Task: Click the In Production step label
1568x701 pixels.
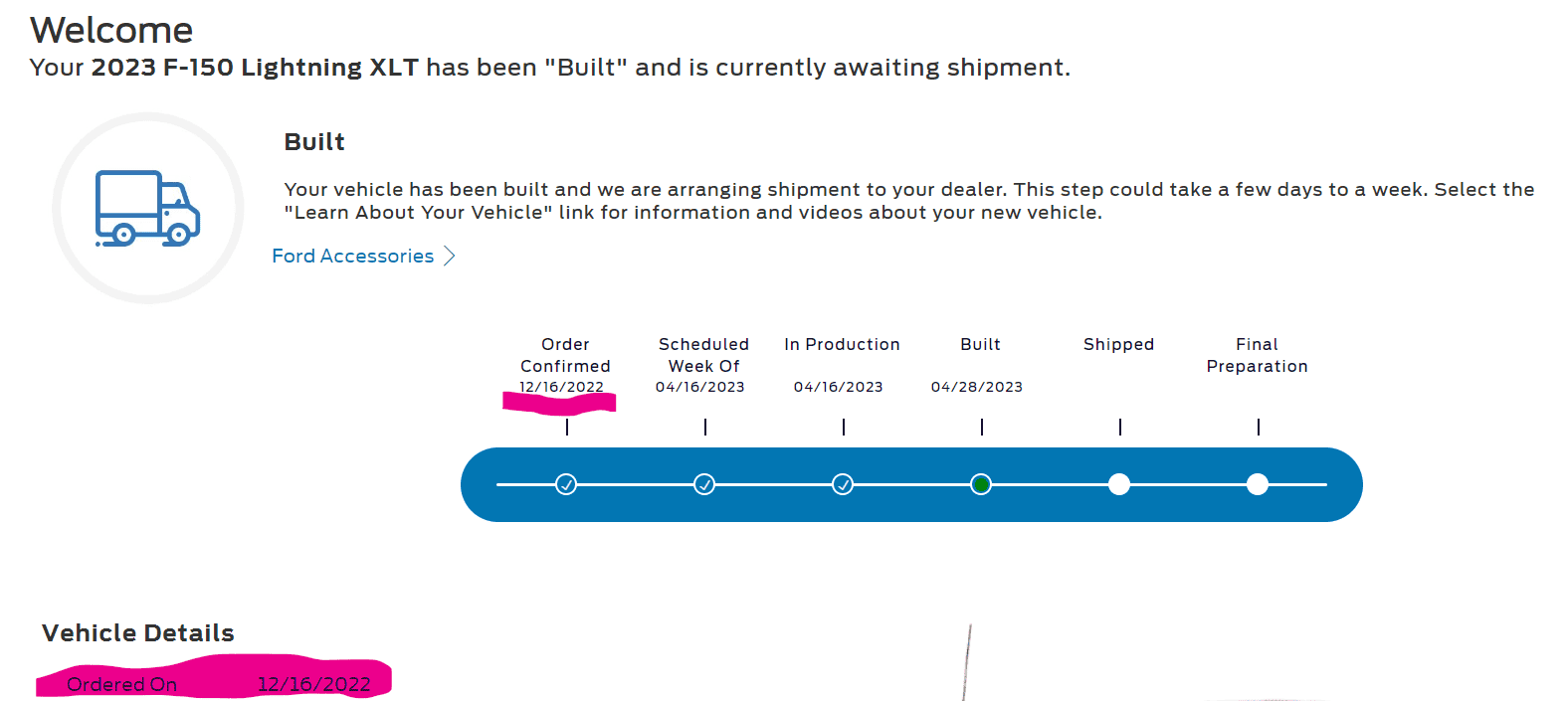Action: [842, 344]
